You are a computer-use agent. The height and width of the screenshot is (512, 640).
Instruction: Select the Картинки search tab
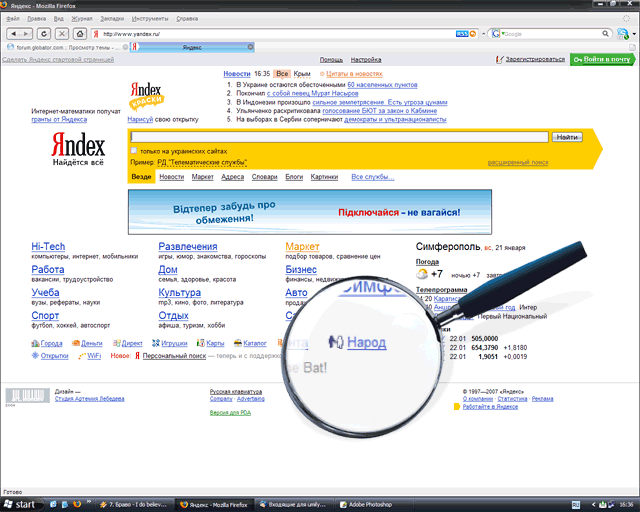(x=324, y=177)
